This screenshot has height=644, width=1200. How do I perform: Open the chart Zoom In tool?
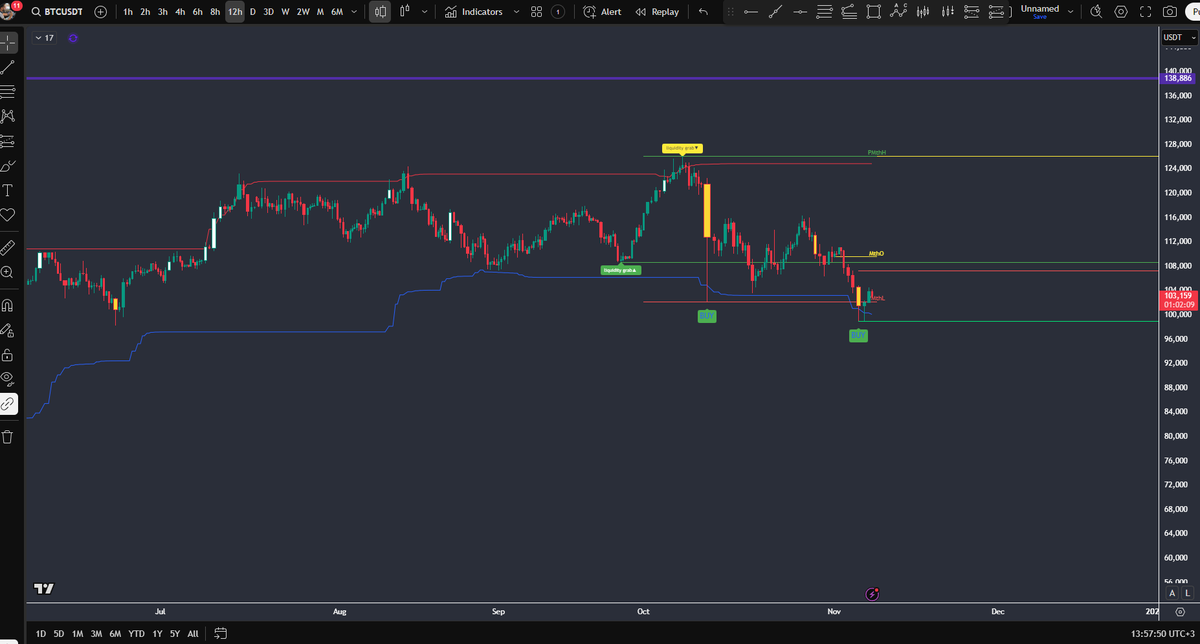click(9, 271)
